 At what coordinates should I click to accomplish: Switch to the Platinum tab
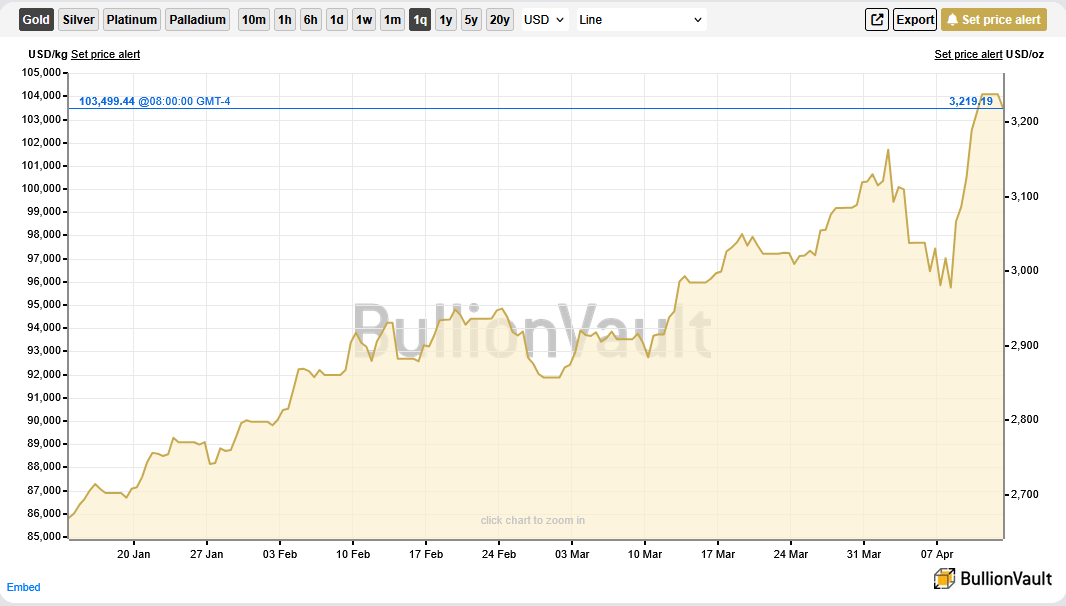132,20
